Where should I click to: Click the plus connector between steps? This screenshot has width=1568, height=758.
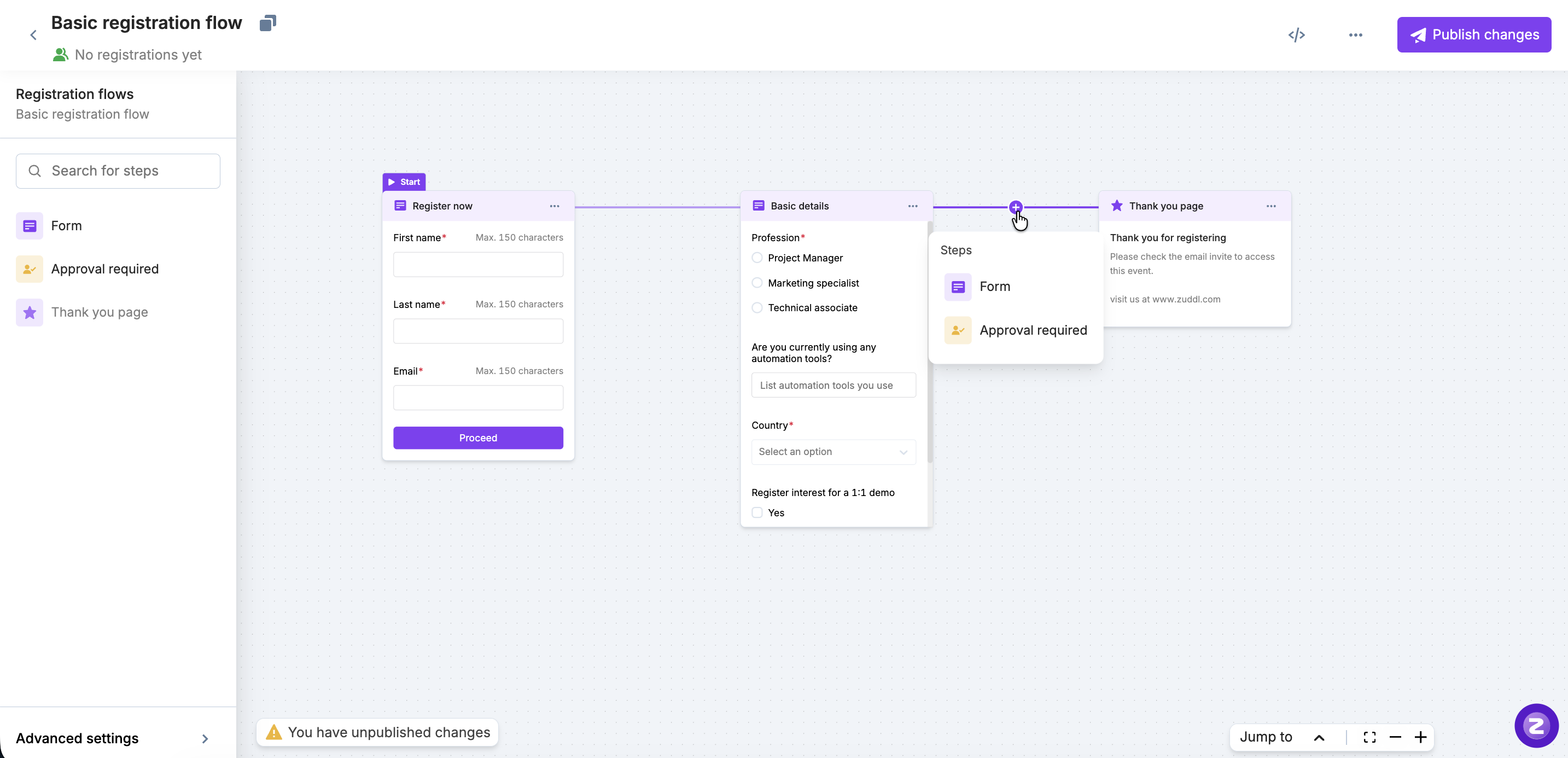[x=1015, y=207]
